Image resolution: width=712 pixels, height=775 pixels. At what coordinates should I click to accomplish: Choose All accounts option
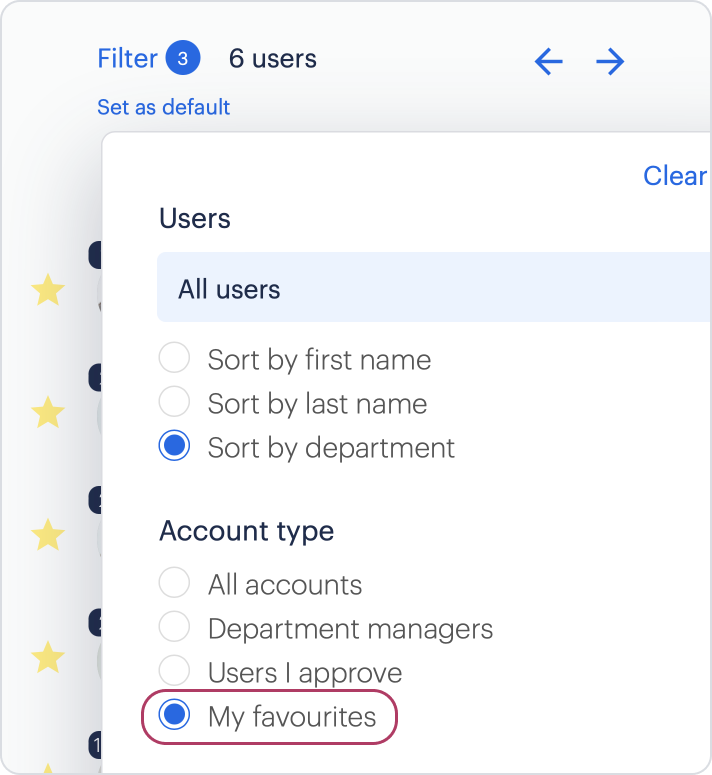[x=174, y=582]
